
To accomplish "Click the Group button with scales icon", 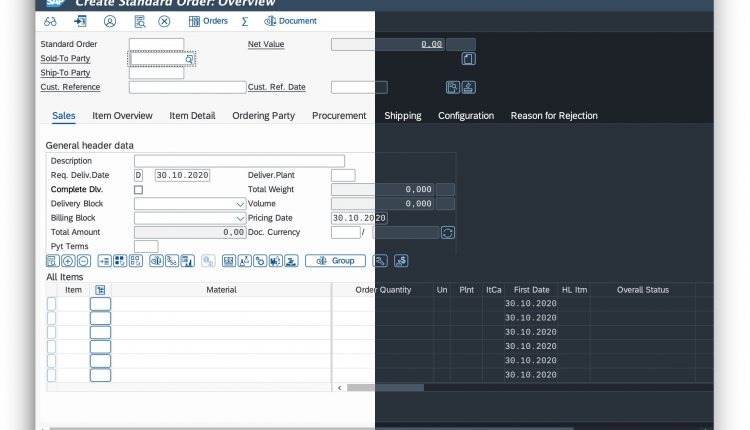I will pyautogui.click(x=335, y=261).
